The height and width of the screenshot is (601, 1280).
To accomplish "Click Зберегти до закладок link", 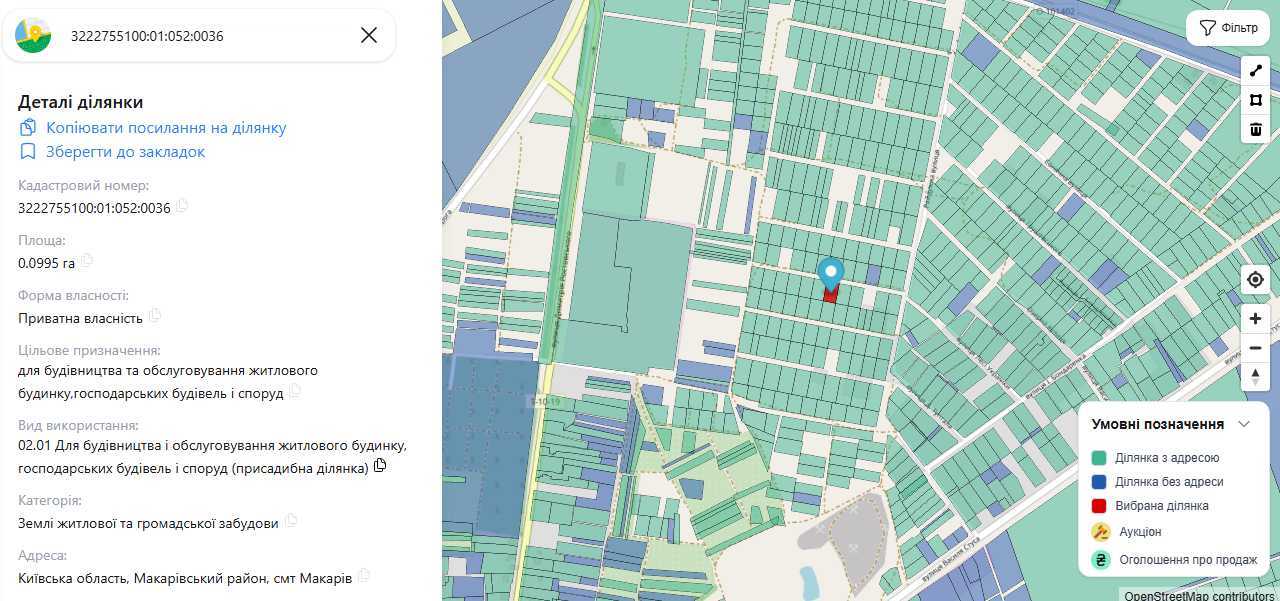I will click(125, 152).
